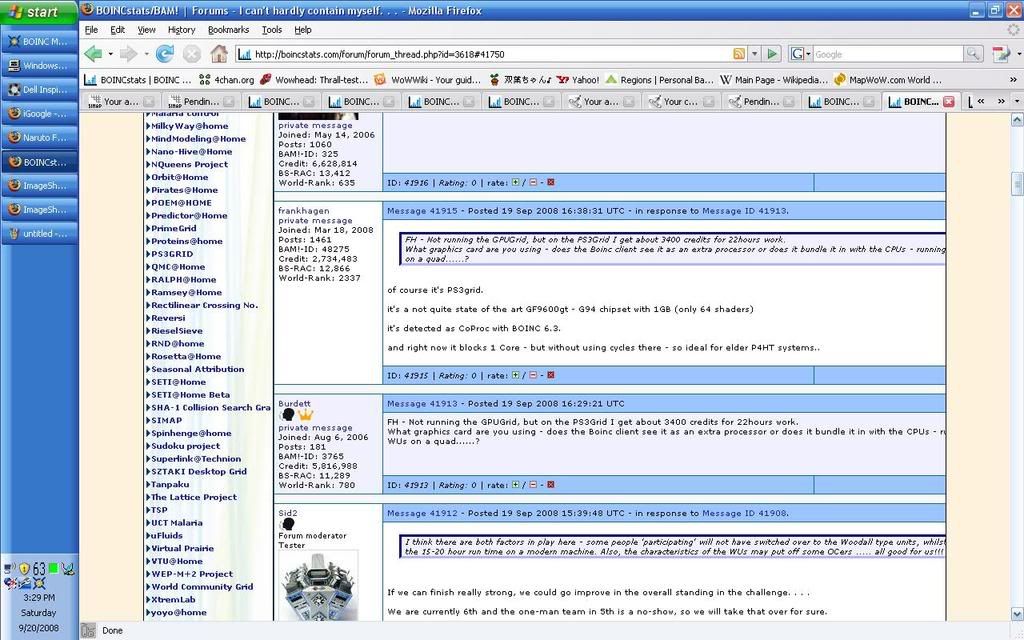Click the Windows Start button
The image size is (1024, 640).
38,12
